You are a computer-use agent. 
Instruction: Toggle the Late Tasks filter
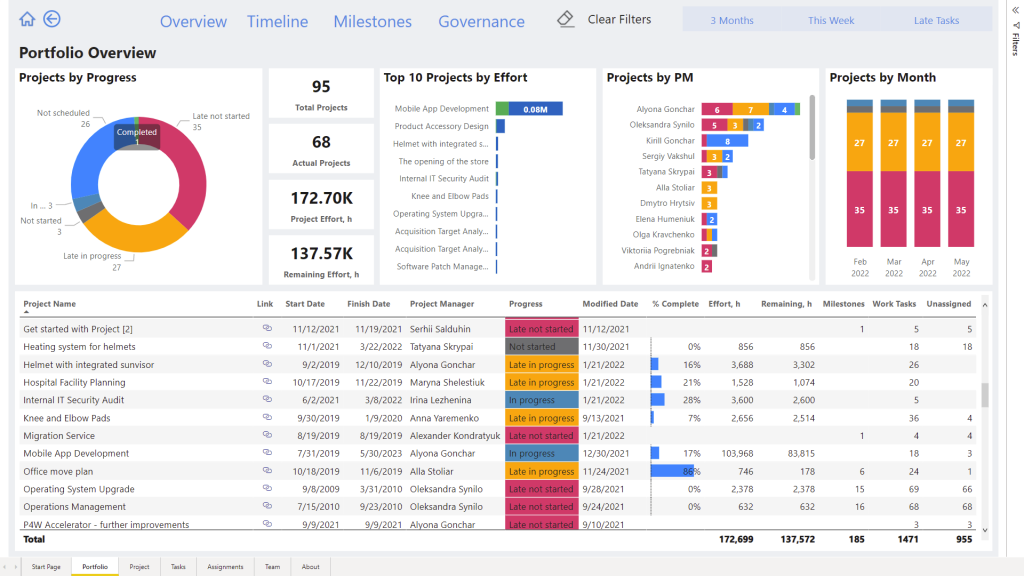click(x=937, y=18)
